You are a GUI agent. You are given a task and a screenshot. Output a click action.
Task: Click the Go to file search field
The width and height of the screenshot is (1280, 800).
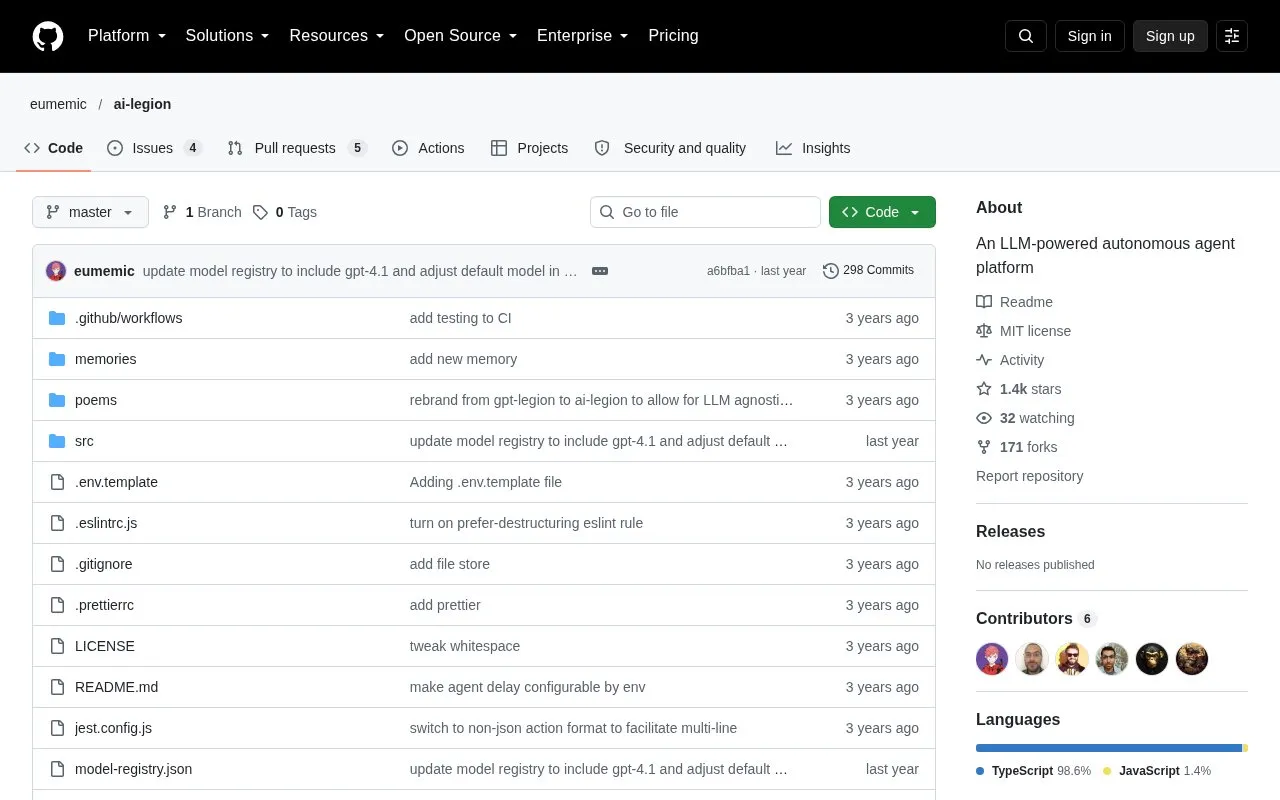pyautogui.click(x=705, y=212)
